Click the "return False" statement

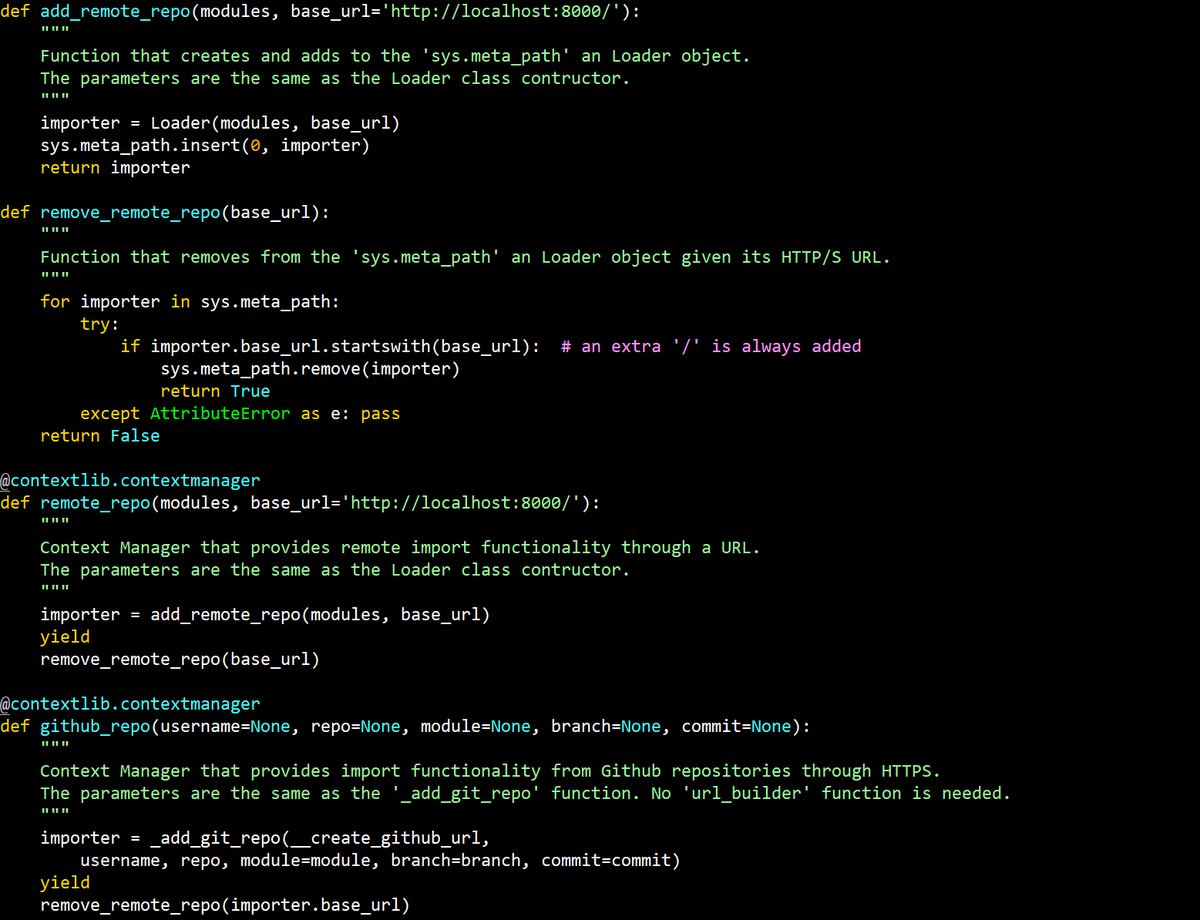(x=100, y=436)
